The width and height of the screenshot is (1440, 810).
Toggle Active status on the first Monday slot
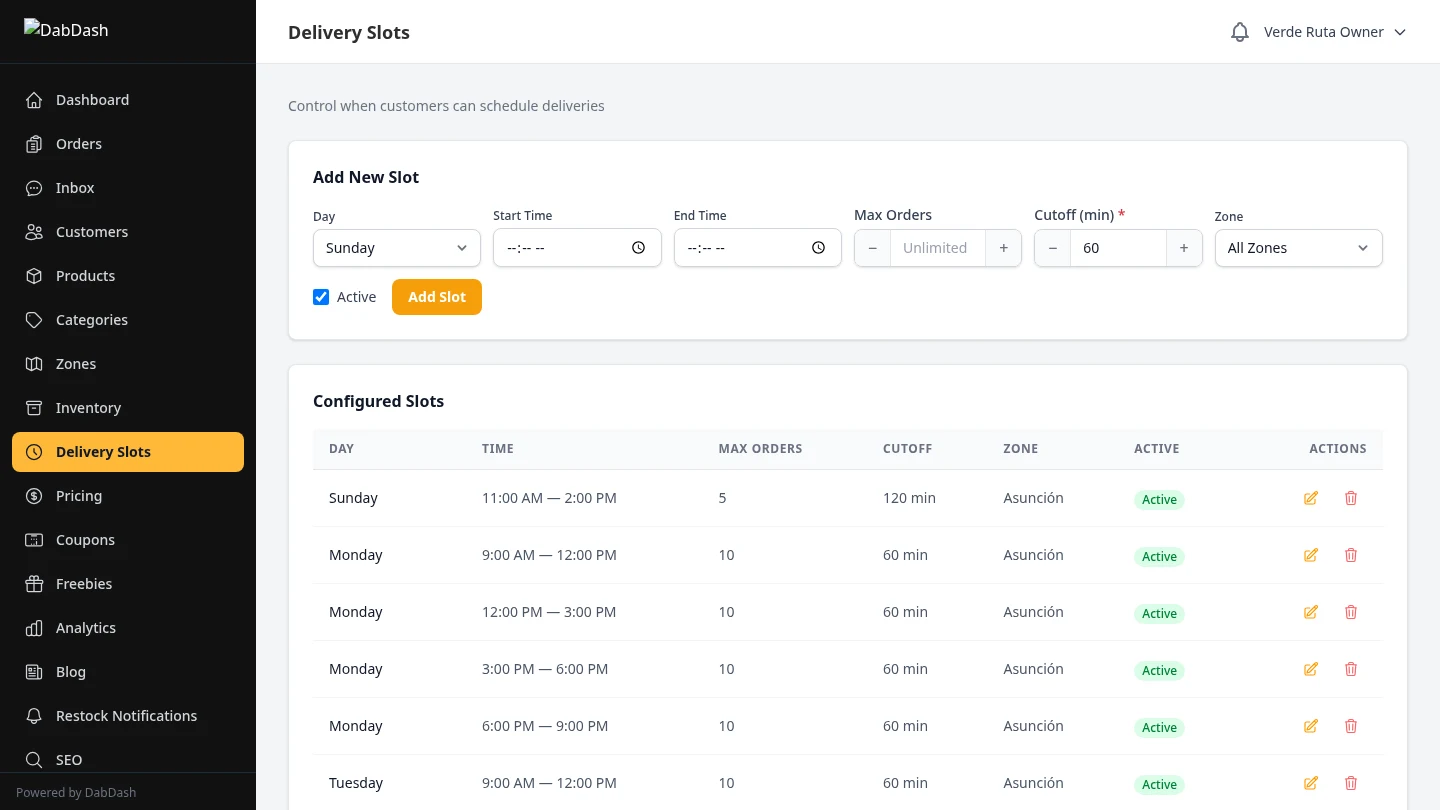point(1159,556)
